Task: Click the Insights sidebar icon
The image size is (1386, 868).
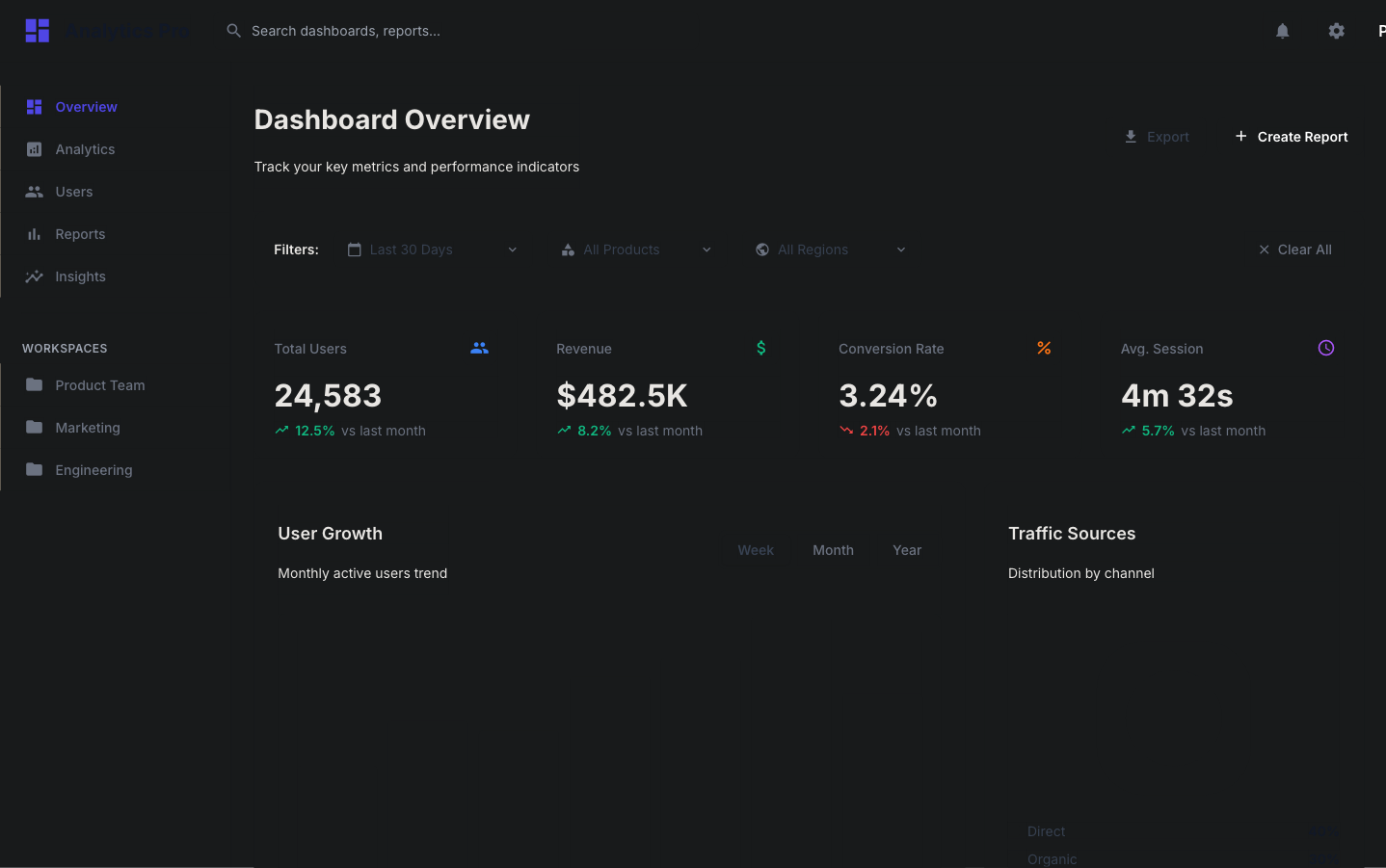Action: click(x=35, y=276)
